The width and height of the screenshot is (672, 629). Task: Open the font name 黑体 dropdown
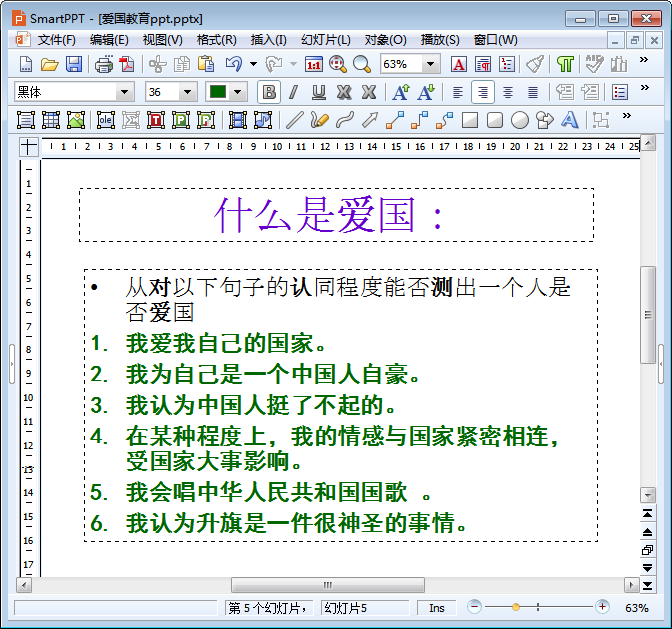(124, 92)
